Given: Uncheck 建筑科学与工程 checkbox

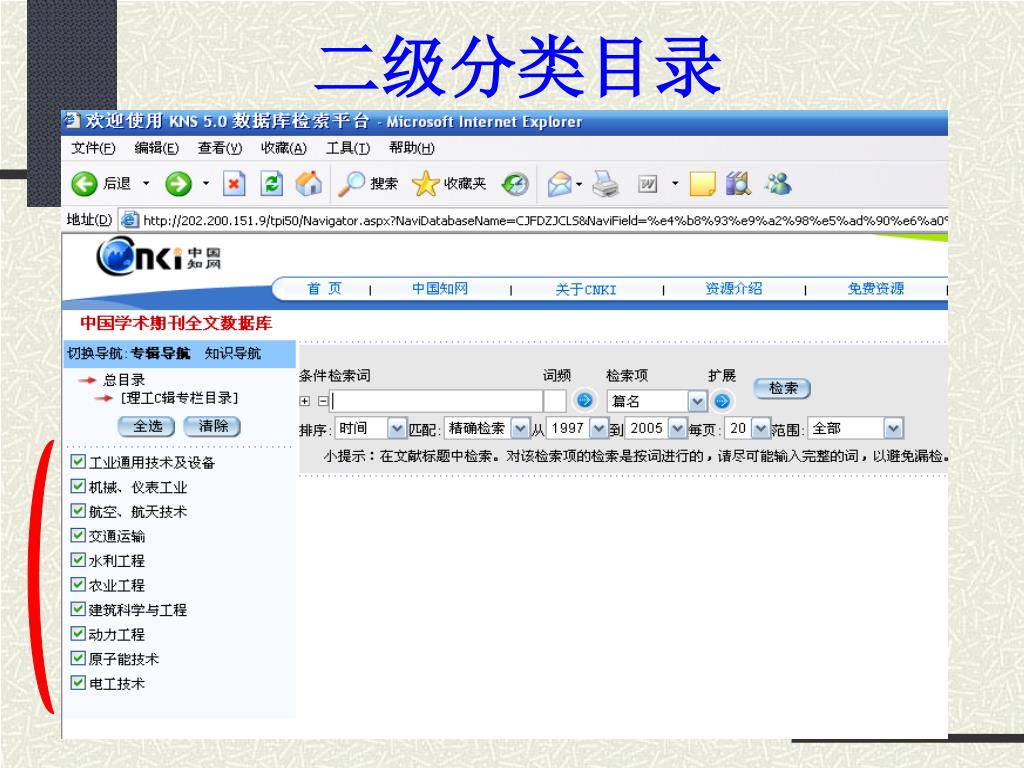Looking at the screenshot, I should pos(78,609).
